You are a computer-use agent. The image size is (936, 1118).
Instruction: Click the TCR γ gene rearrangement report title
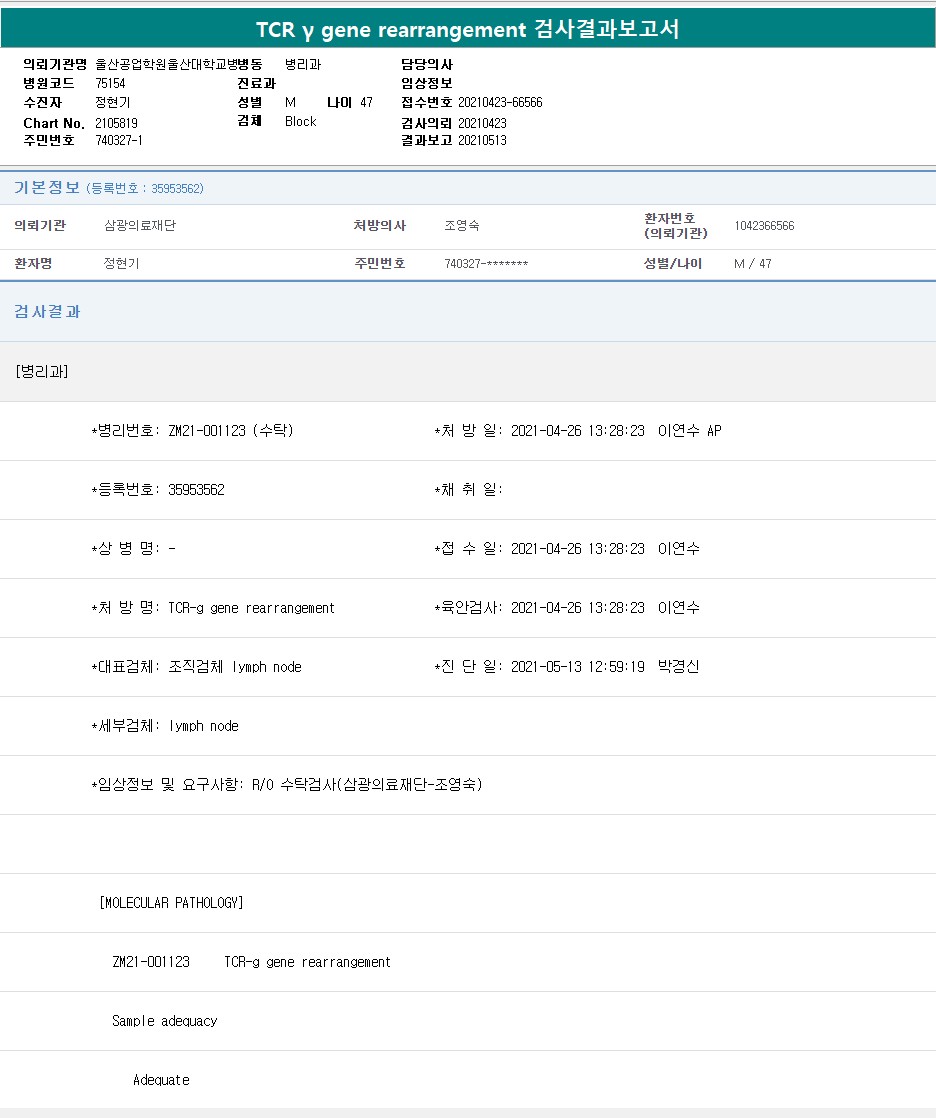(467, 29)
